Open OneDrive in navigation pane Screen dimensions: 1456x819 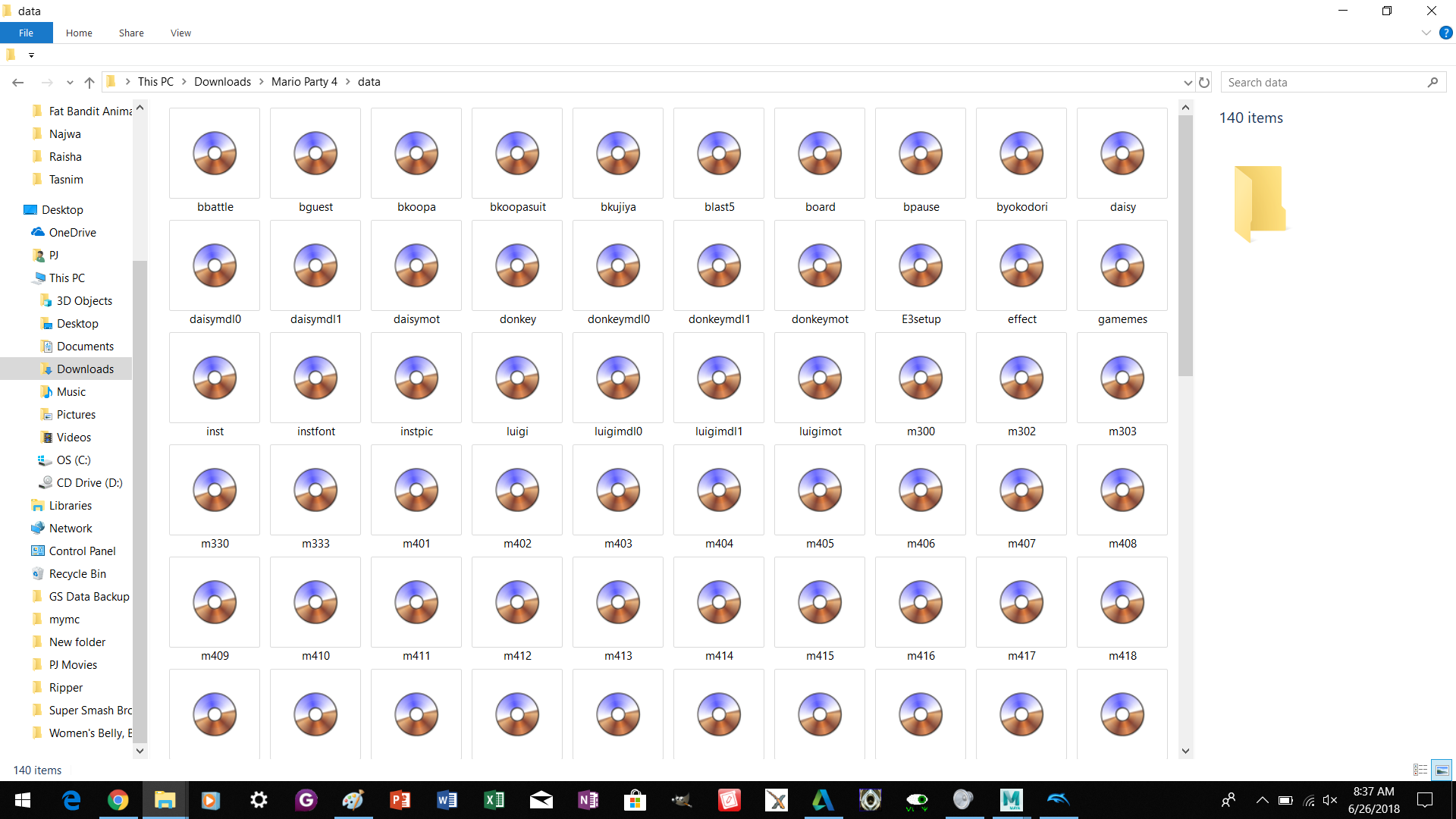click(72, 233)
